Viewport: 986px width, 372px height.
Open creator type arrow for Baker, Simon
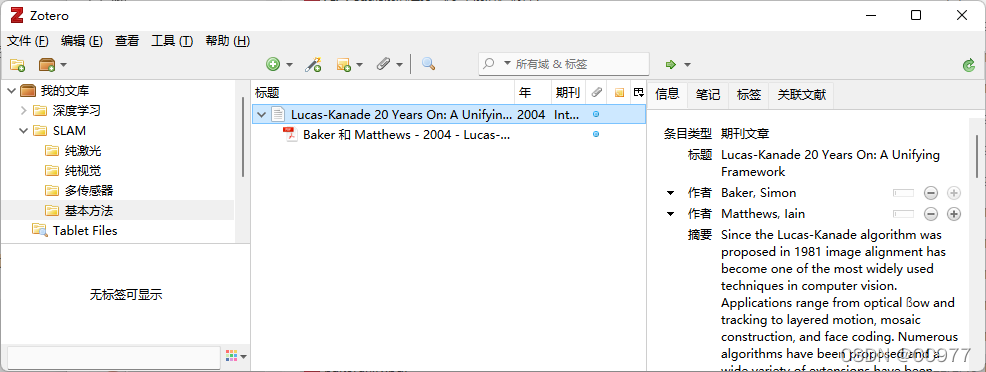[670, 193]
